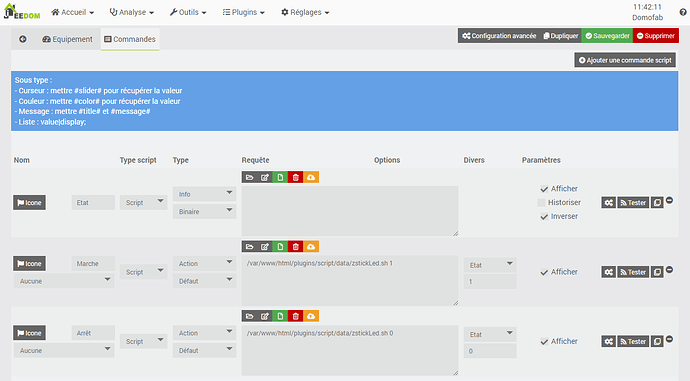Toggle Inverser checkbox for Etat command
This screenshot has height=381, width=690.
(544, 216)
